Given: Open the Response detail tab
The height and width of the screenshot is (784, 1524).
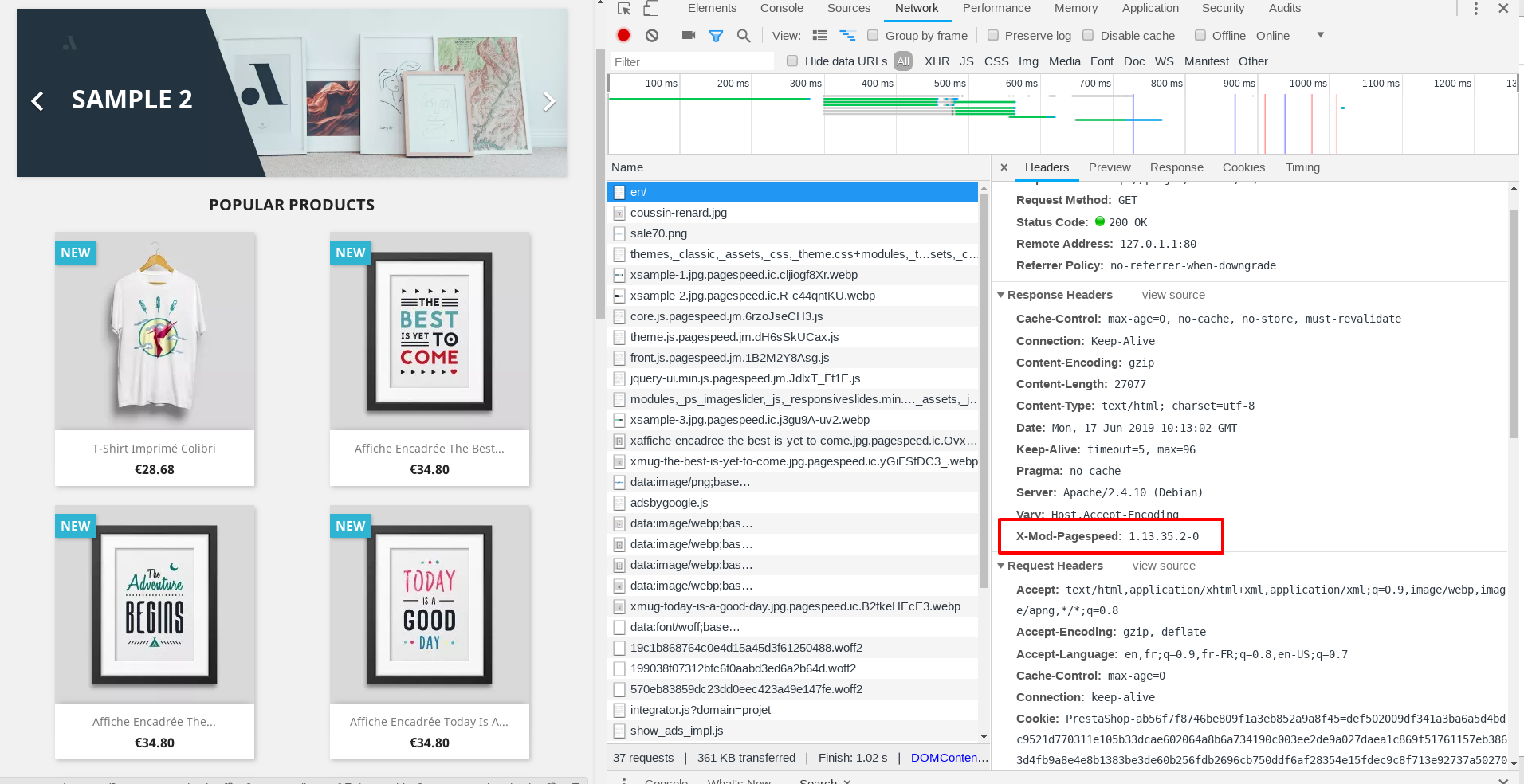Looking at the screenshot, I should (1176, 167).
